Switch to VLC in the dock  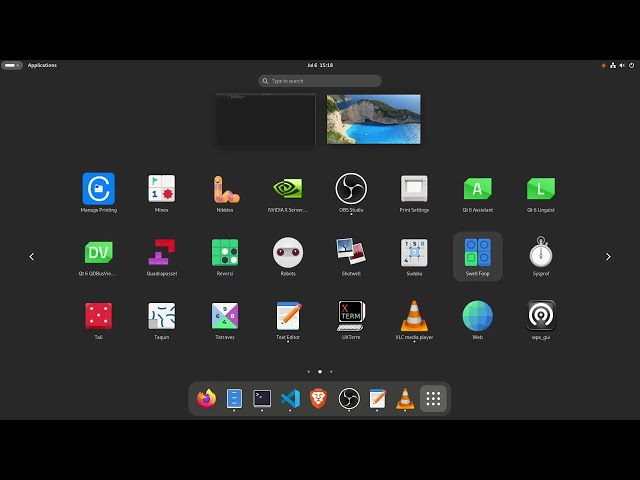[405, 398]
